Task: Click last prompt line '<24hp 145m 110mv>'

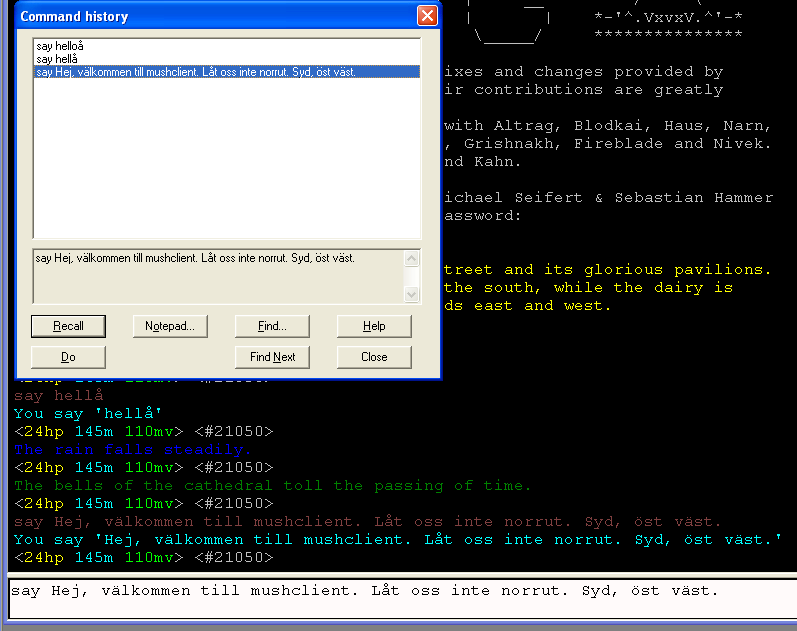Action: coord(143,558)
